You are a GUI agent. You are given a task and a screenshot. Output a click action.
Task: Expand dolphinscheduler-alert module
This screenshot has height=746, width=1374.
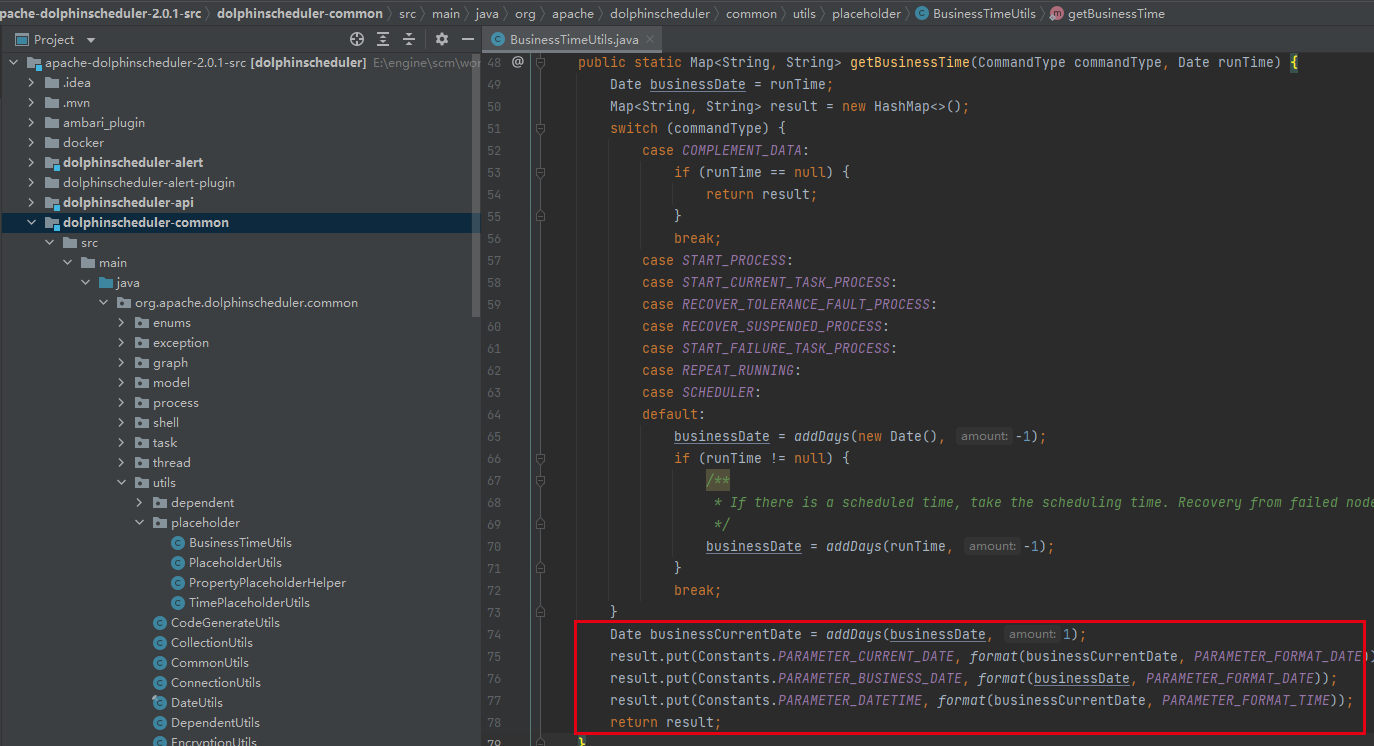(31, 162)
